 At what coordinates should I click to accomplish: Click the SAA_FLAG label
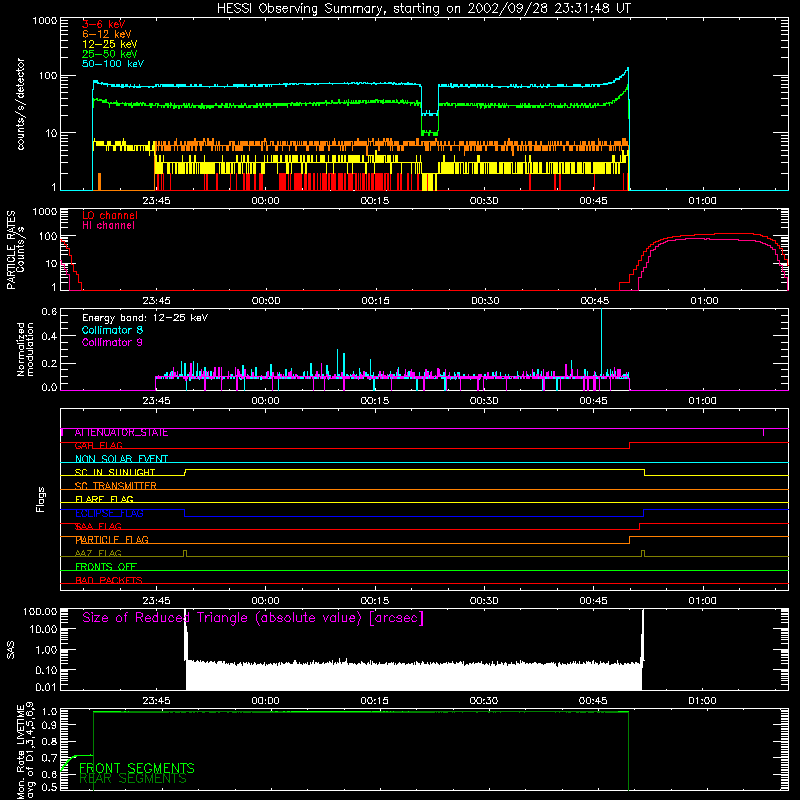coord(98,526)
